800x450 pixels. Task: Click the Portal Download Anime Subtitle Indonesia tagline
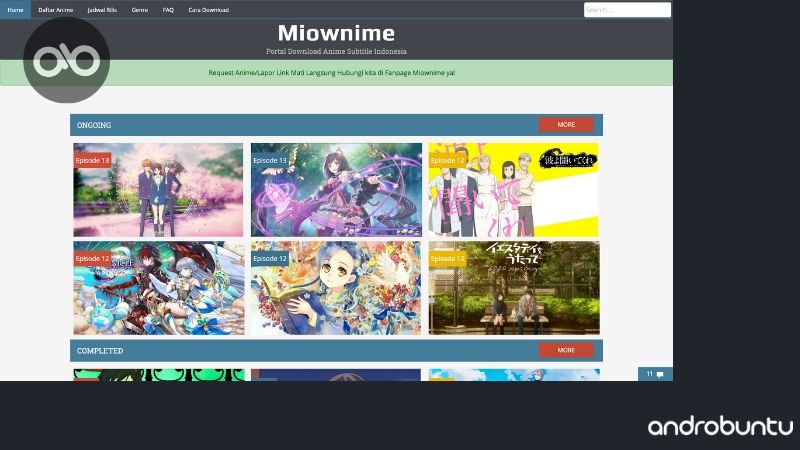pos(336,51)
